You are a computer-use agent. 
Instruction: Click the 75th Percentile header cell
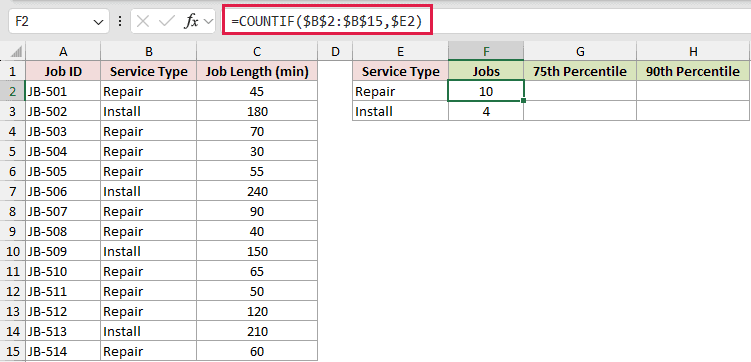(x=580, y=71)
